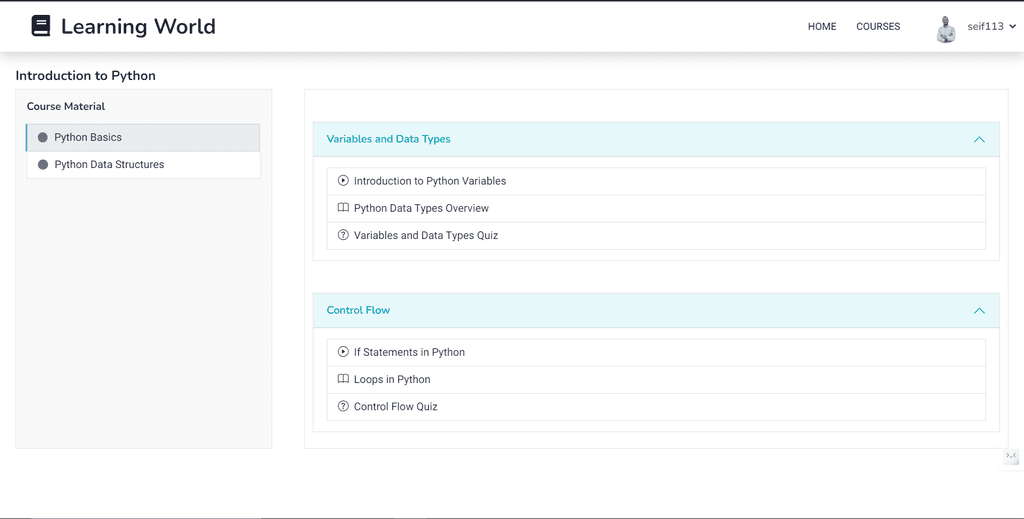Screen dimensions: 1024x519
Task: Click the Learning World book logo icon
Action: pos(40,26)
